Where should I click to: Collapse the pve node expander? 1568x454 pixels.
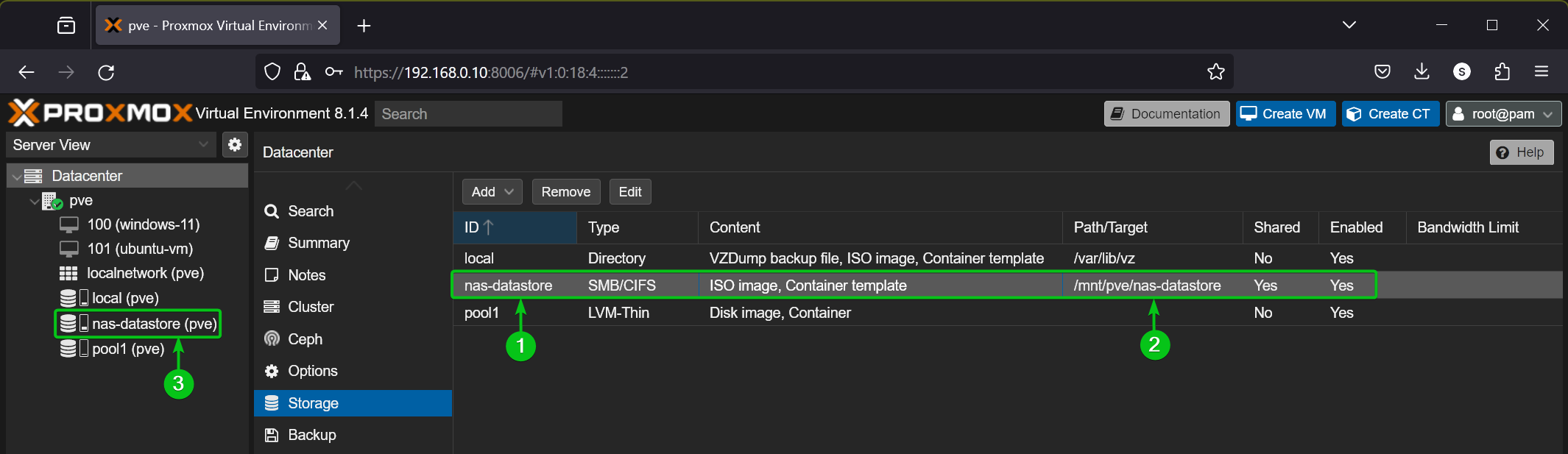pos(34,201)
